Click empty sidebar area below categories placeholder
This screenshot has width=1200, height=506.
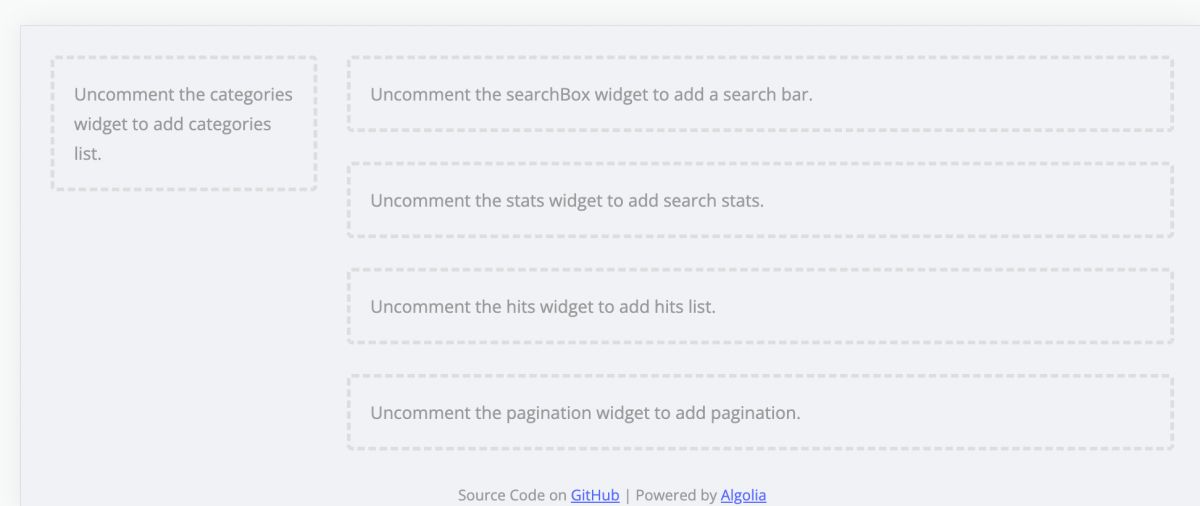click(184, 320)
